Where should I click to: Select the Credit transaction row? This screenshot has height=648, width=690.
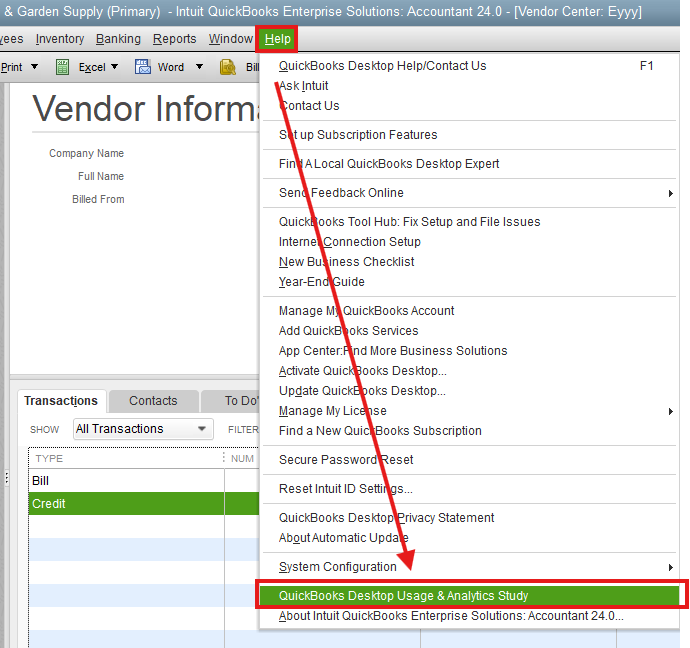coord(143,504)
